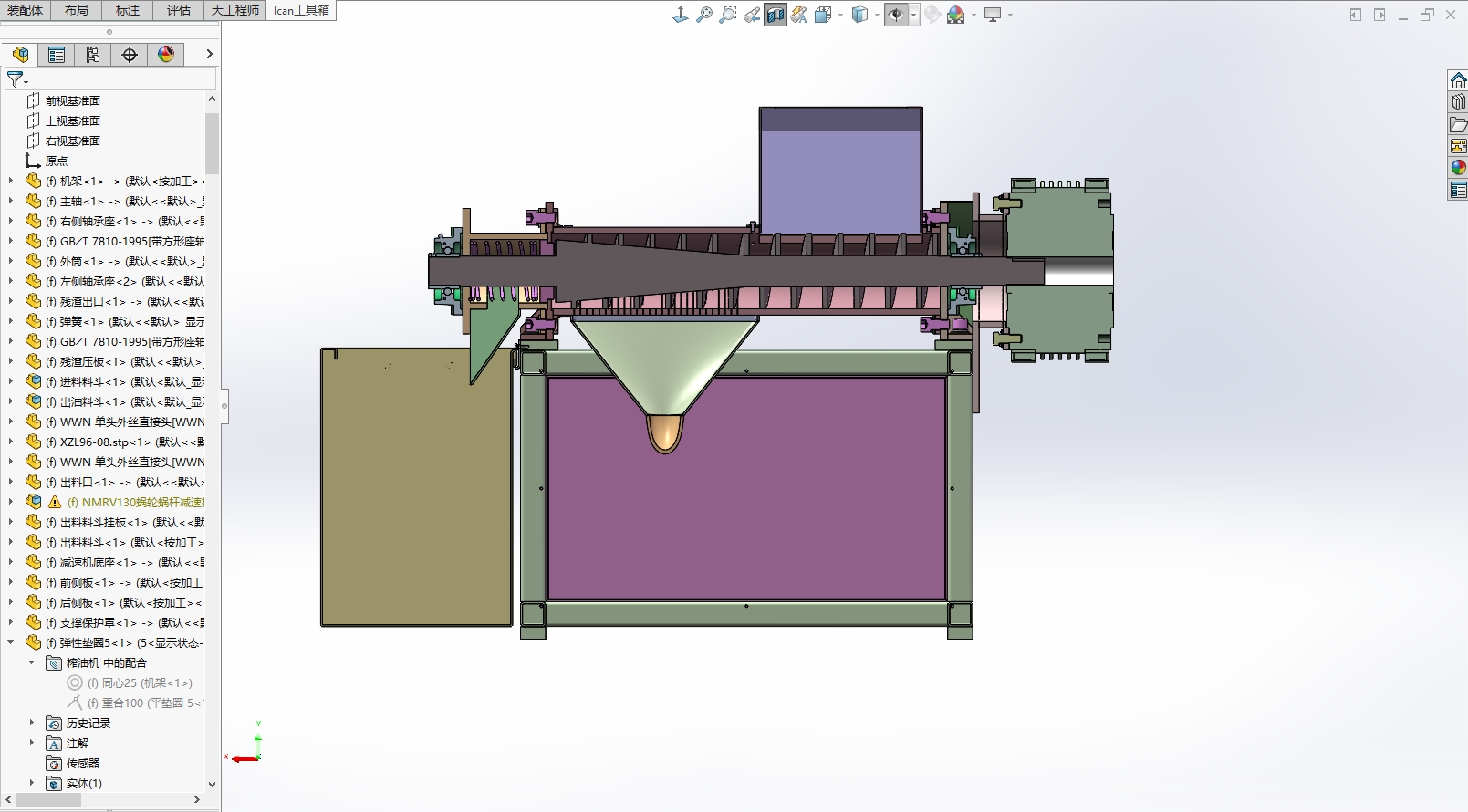1468x812 pixels.
Task: Click the chevron to show more manager tabs
Action: tap(209, 55)
